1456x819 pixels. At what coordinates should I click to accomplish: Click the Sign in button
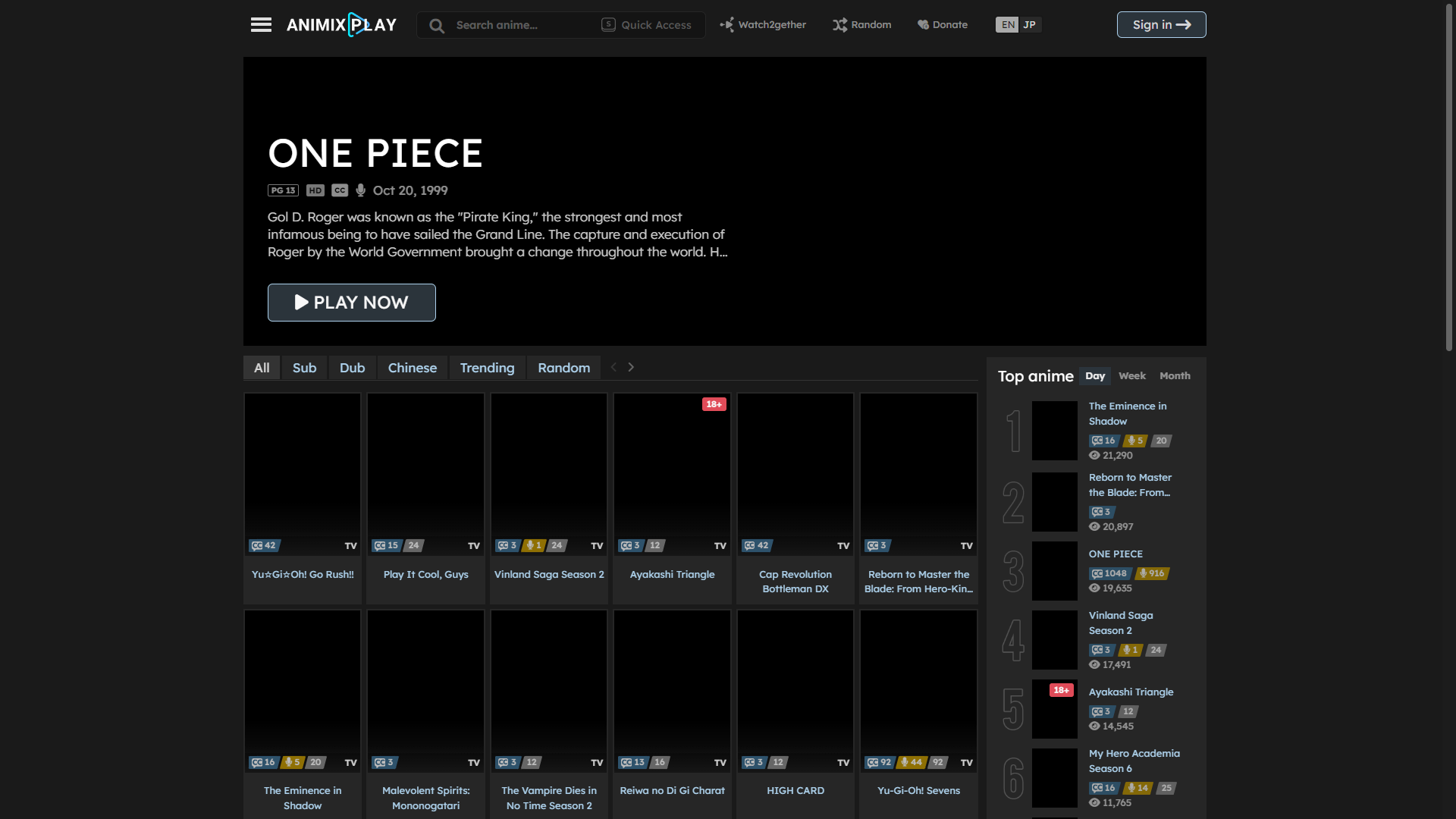[1160, 24]
